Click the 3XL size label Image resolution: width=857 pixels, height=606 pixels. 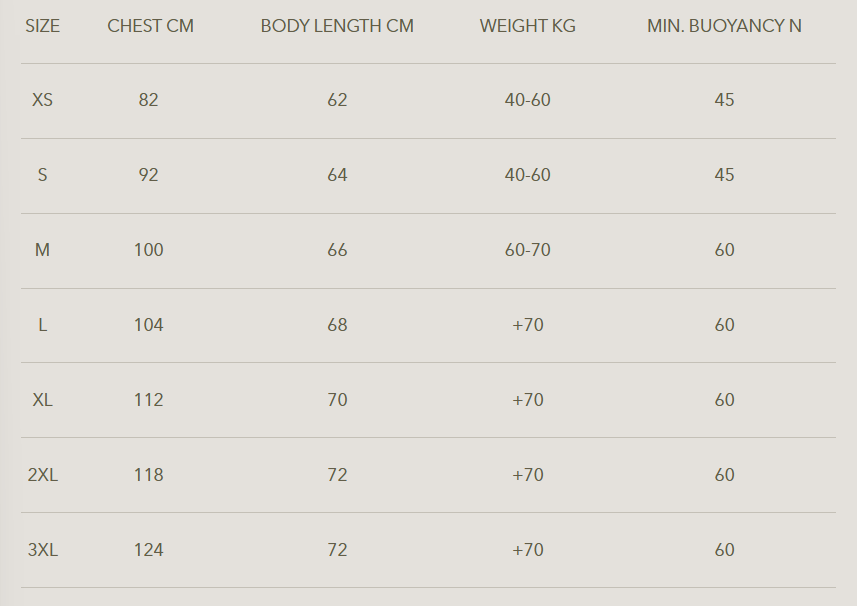point(42,550)
